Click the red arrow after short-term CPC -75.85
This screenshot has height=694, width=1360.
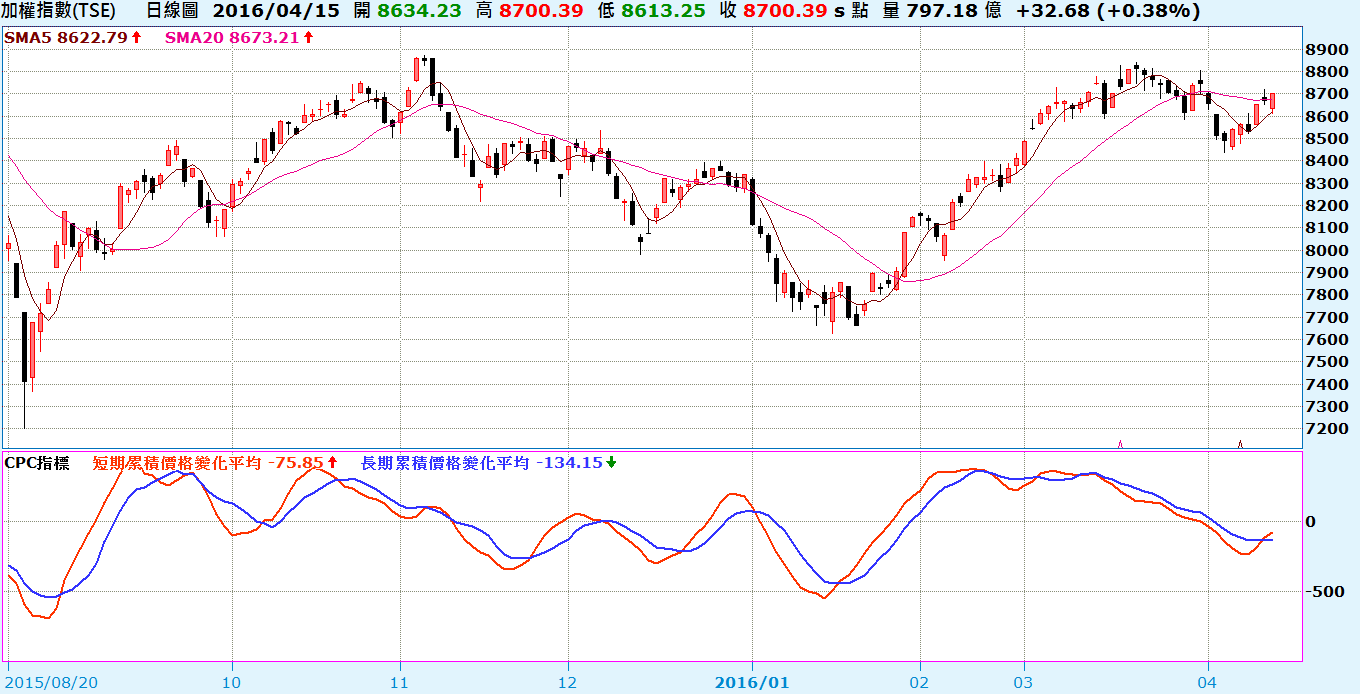333,463
